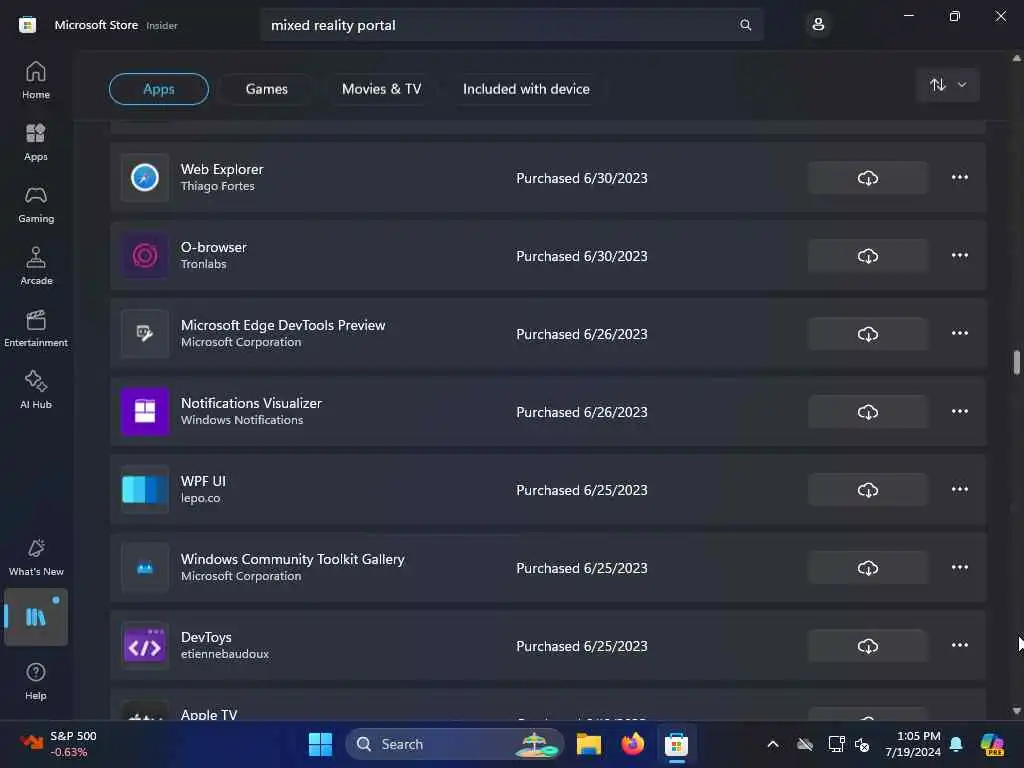This screenshot has height=768, width=1024.
Task: Open the user account profile icon
Action: pyautogui.click(x=818, y=25)
